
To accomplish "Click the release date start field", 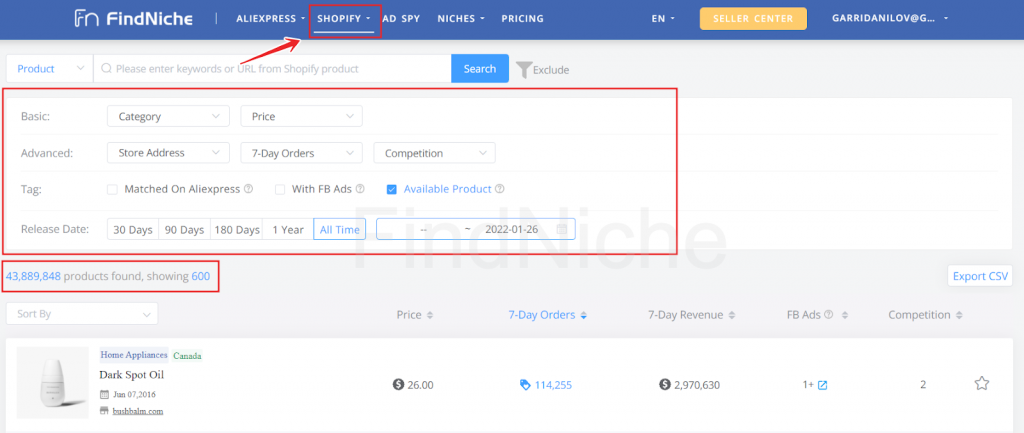I will (423, 229).
